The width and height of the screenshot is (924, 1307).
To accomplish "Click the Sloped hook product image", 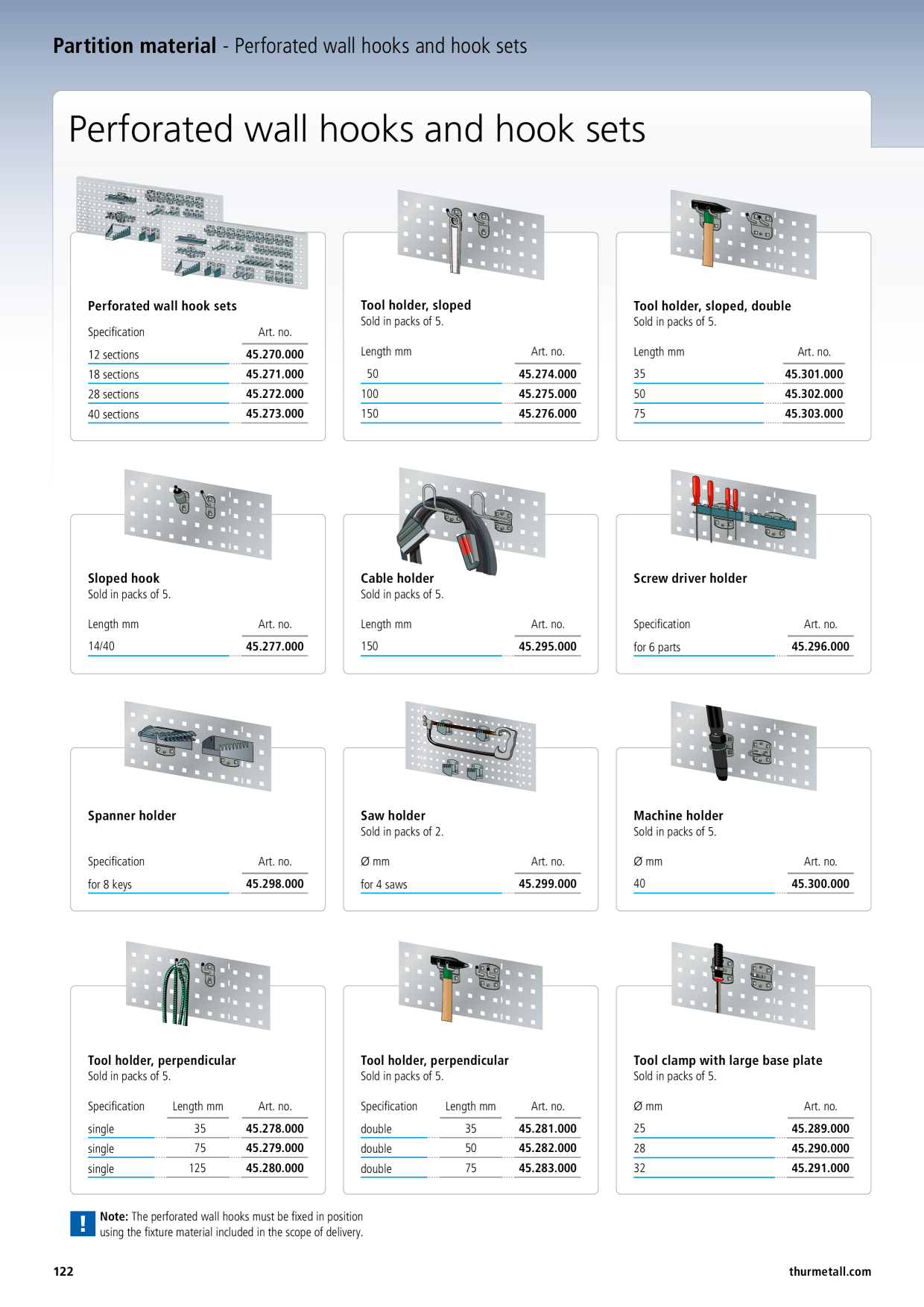I will pyautogui.click(x=197, y=514).
